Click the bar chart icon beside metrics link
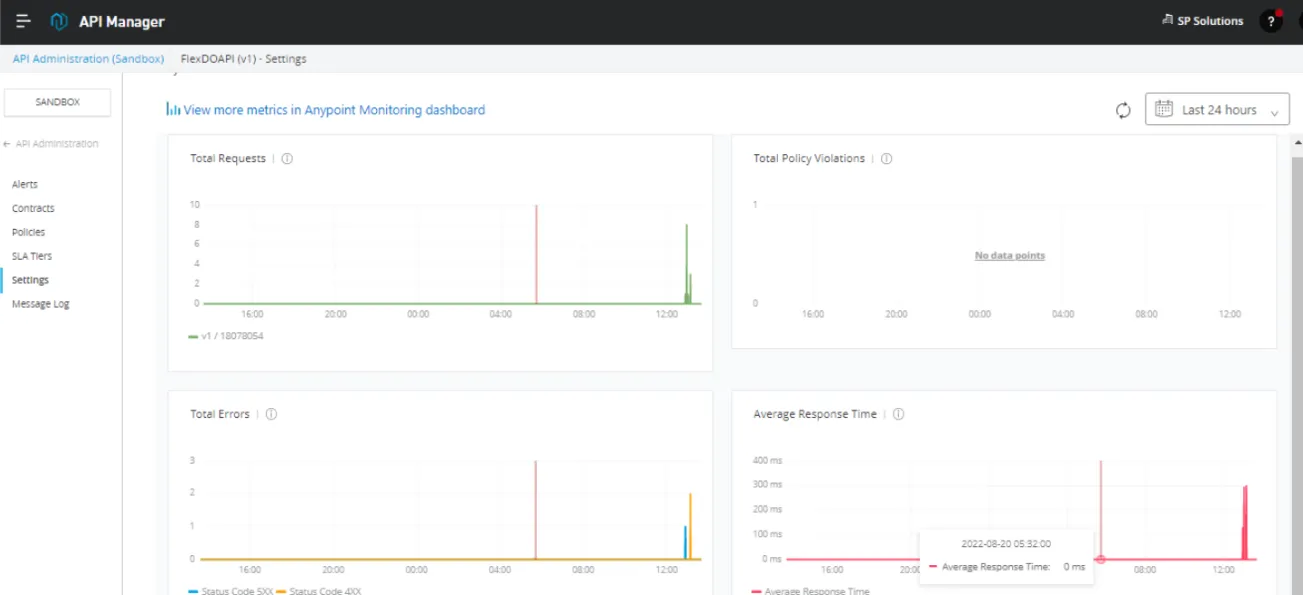 coord(173,109)
